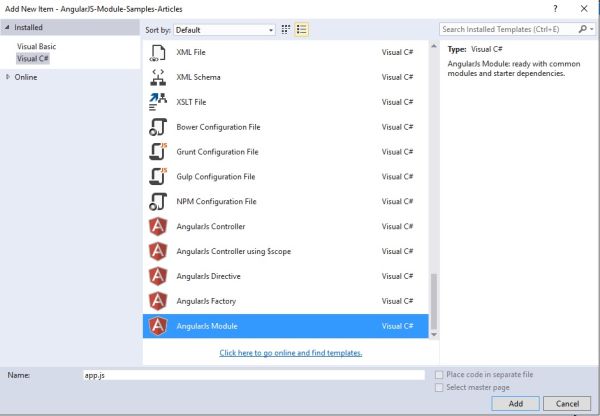Image resolution: width=600 pixels, height=416 pixels.
Task: Click the template list scrollbar thumb
Action: [434, 302]
